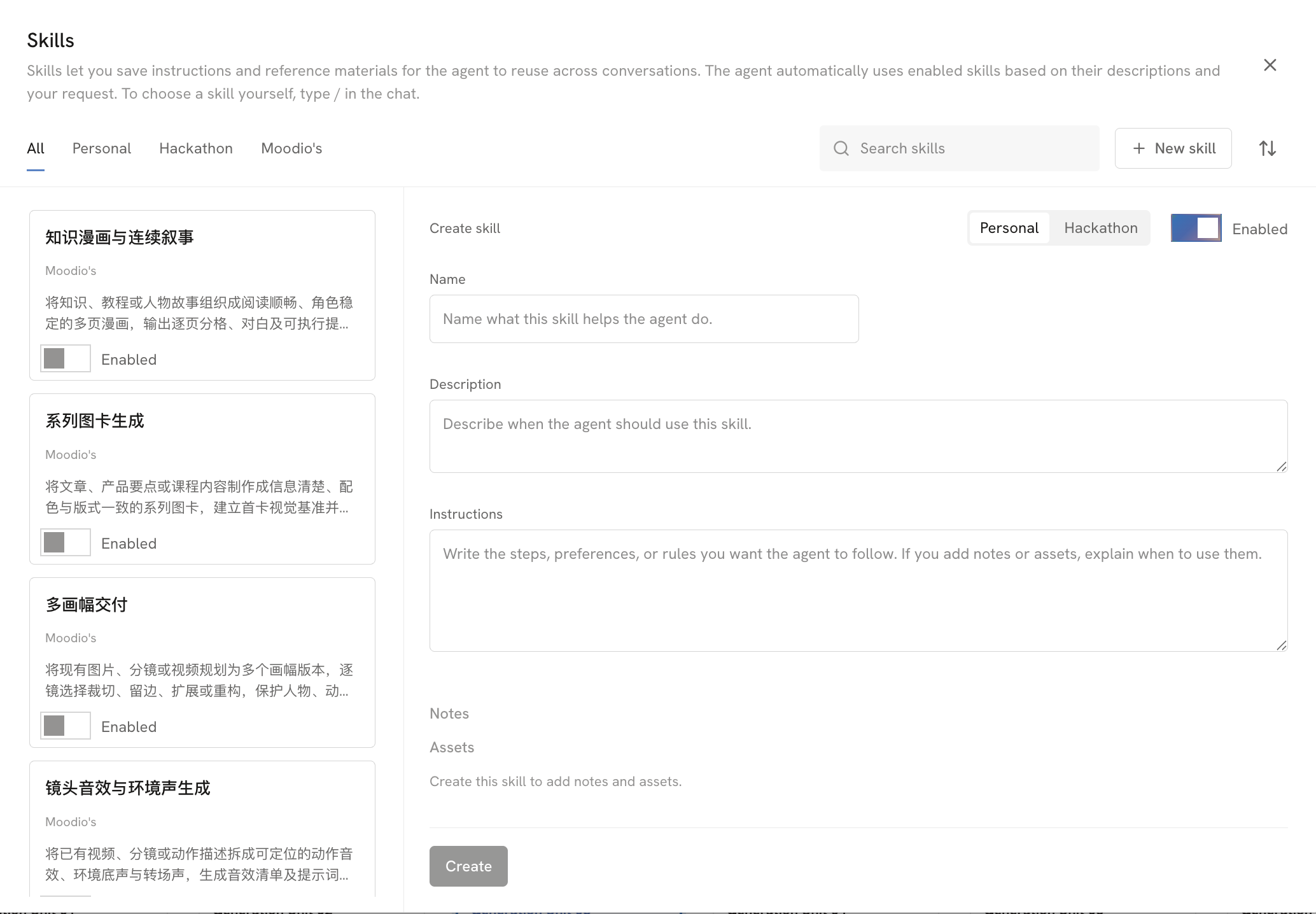Image resolution: width=1316 pixels, height=914 pixels.
Task: Open the sort order control
Action: point(1267,148)
